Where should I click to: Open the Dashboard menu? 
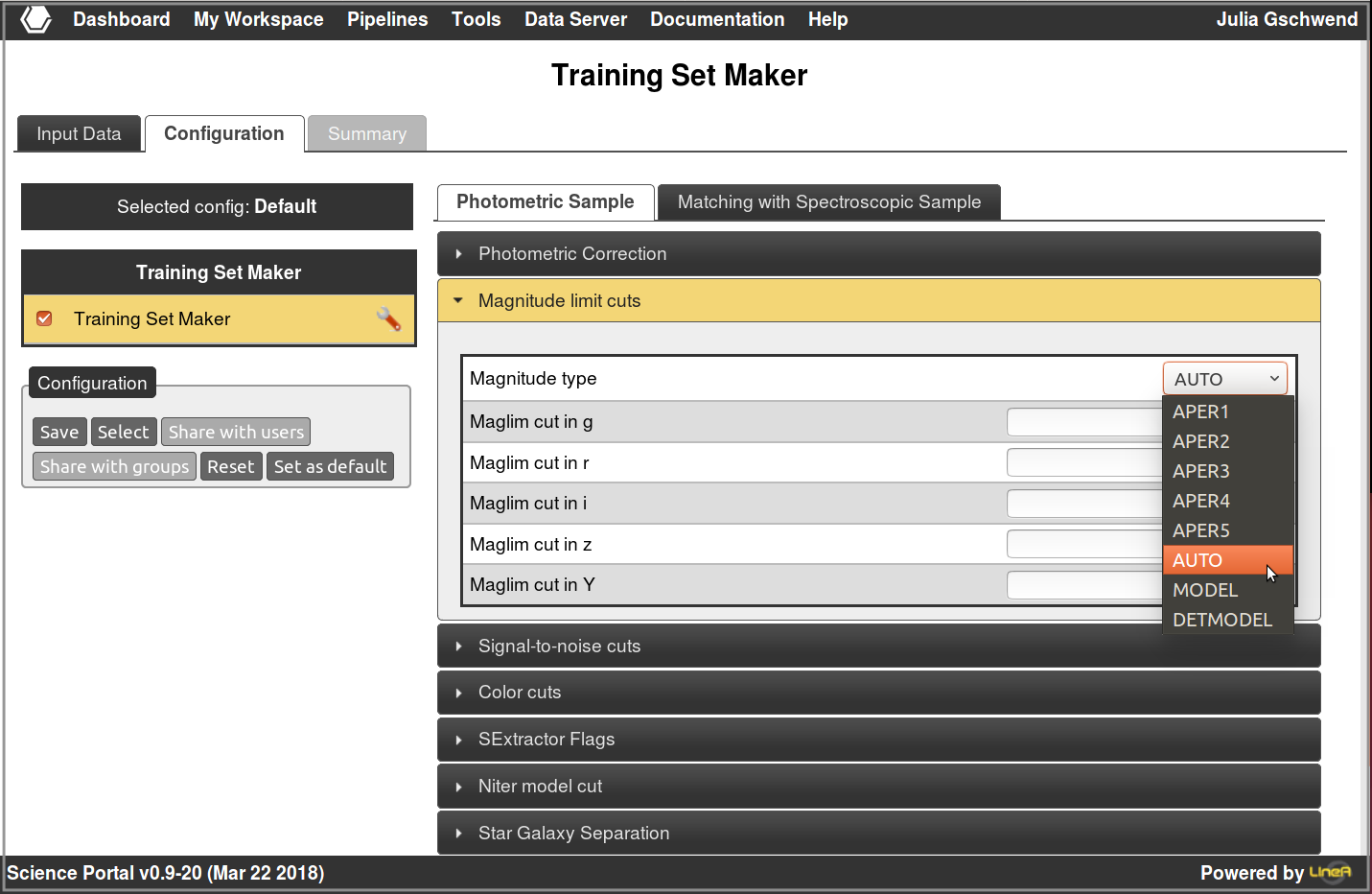(122, 19)
